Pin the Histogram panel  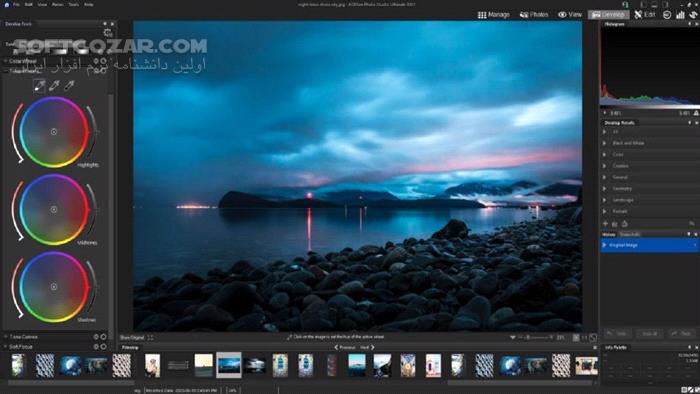[690, 24]
